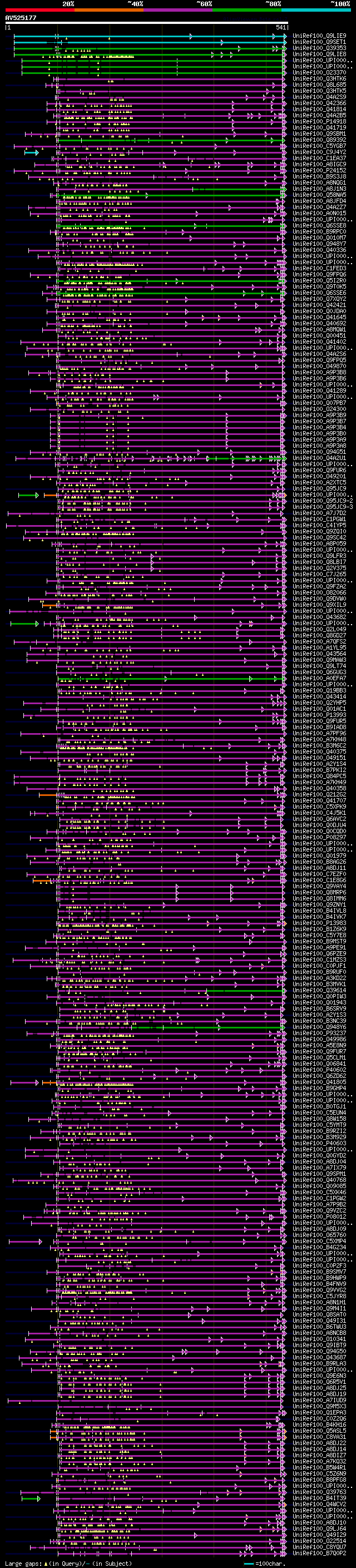This screenshot has height=1568, width=356.
Task: Select hit label UniRef100_Q5I2R0
Action: [319, 280]
